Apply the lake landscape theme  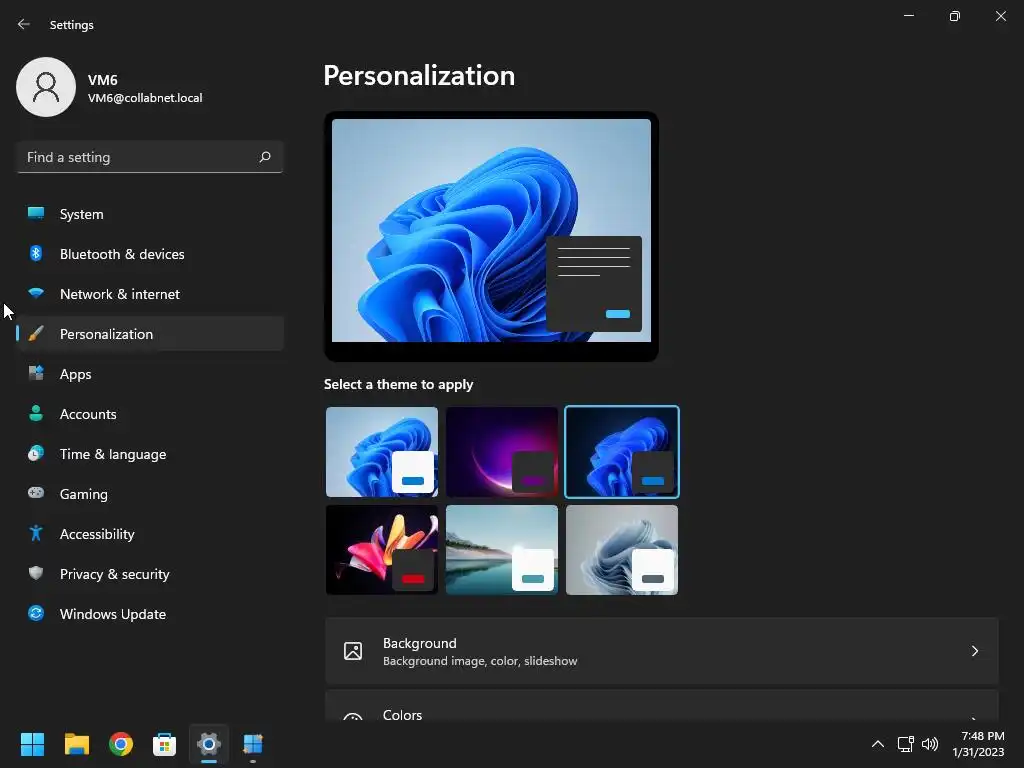[x=502, y=550]
